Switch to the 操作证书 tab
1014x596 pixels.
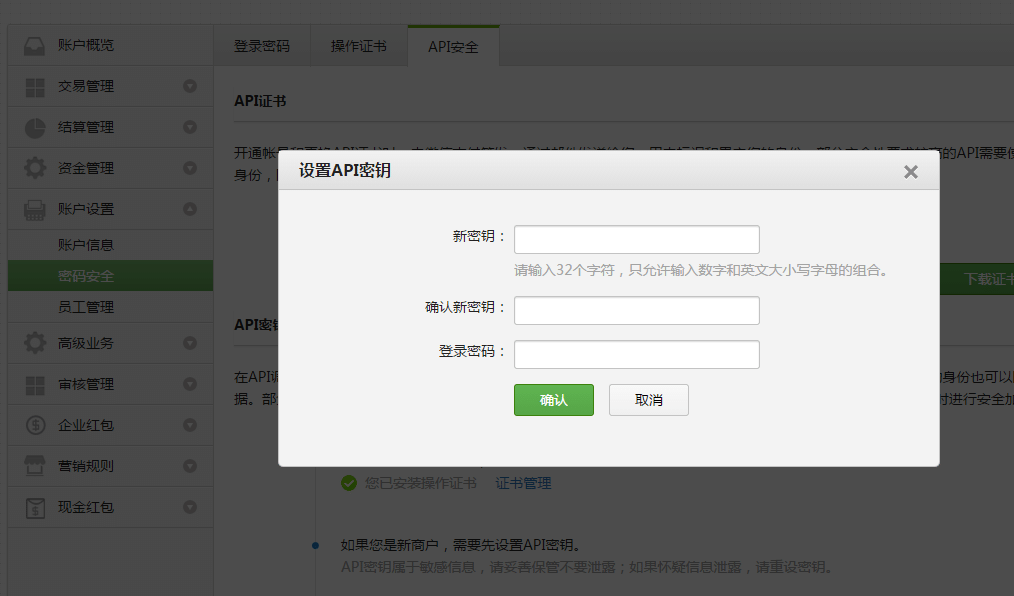pos(358,47)
